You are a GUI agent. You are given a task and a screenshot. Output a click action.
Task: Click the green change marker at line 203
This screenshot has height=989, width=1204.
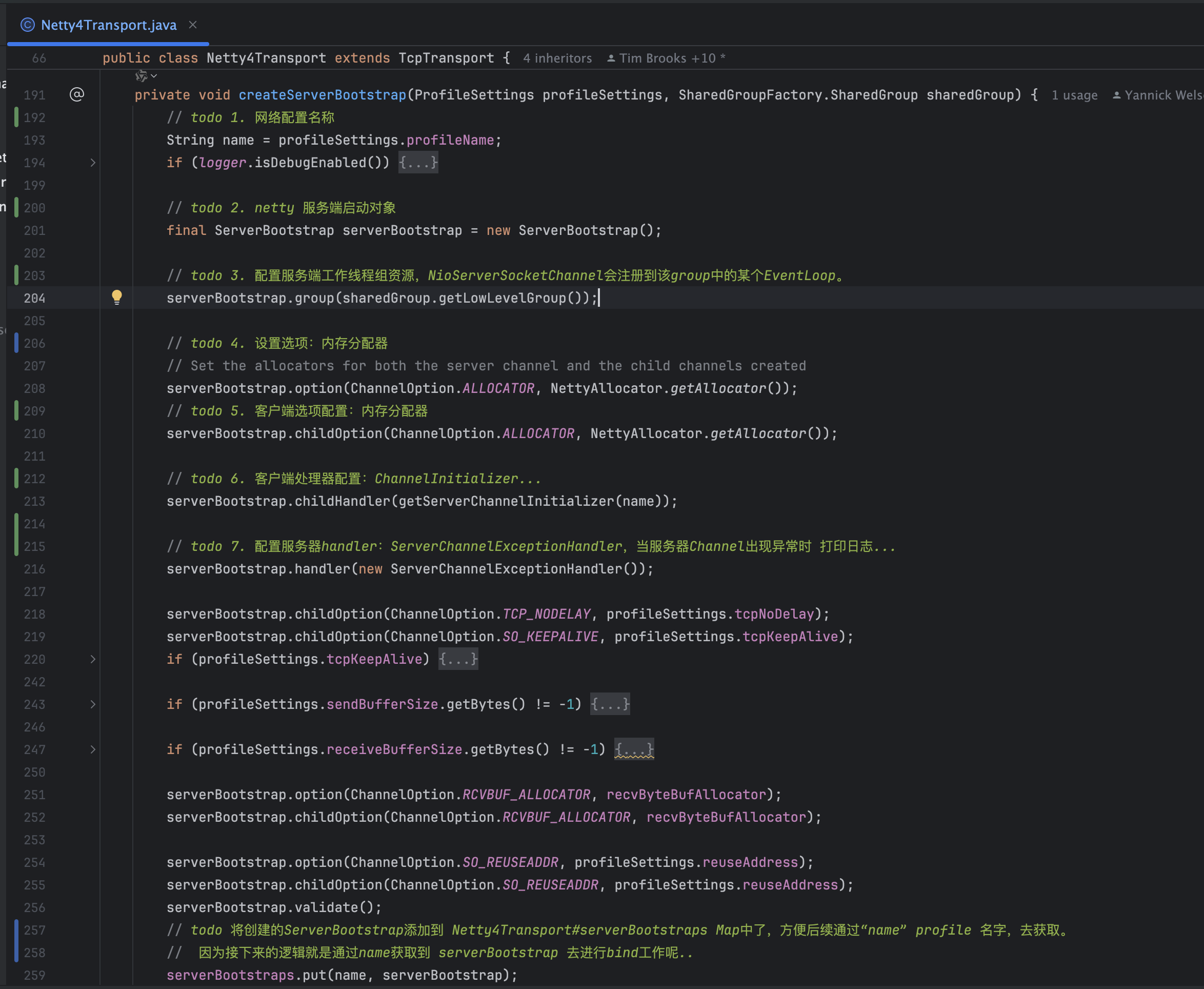[16, 275]
